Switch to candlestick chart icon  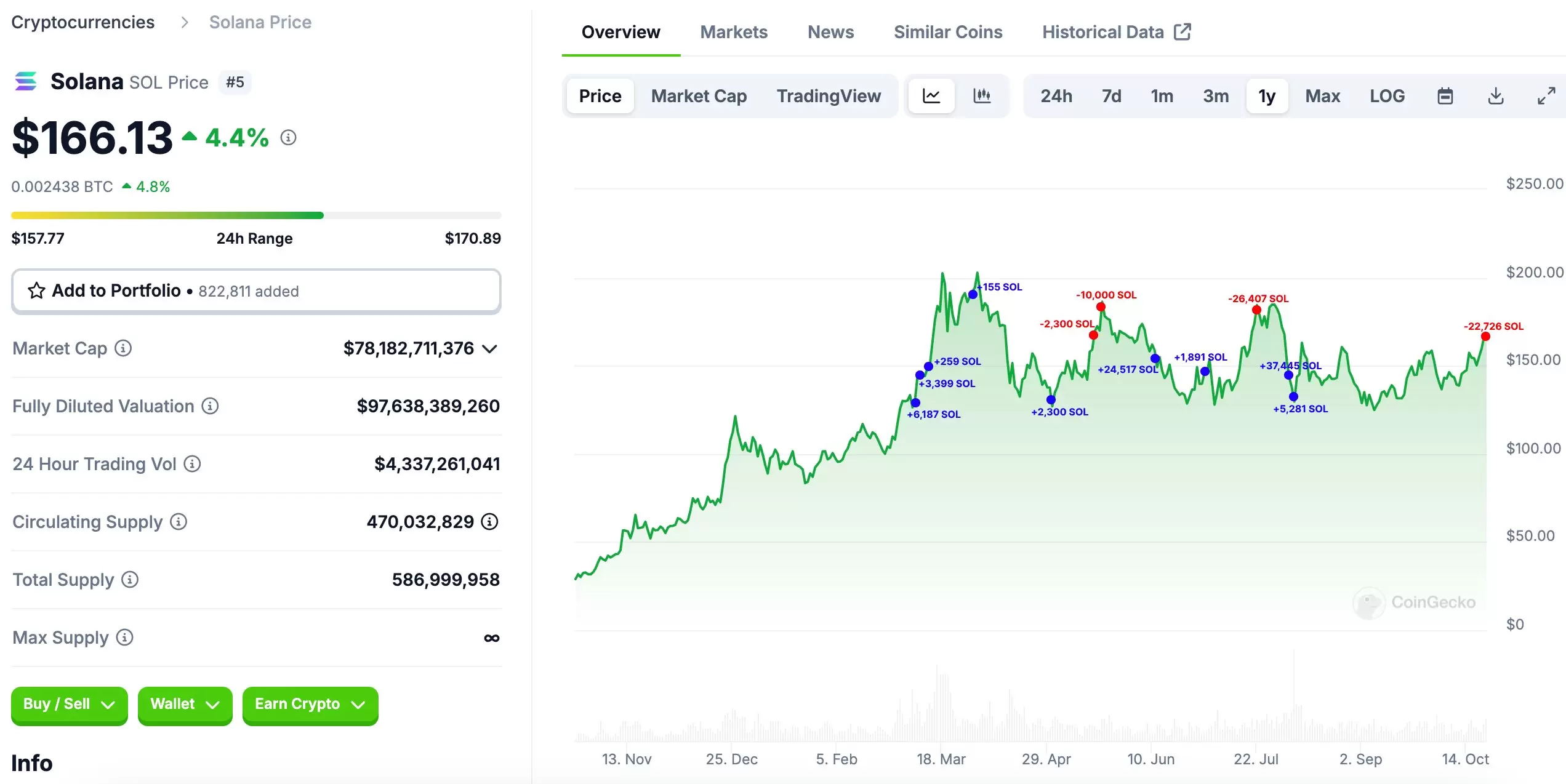pyautogui.click(x=982, y=96)
